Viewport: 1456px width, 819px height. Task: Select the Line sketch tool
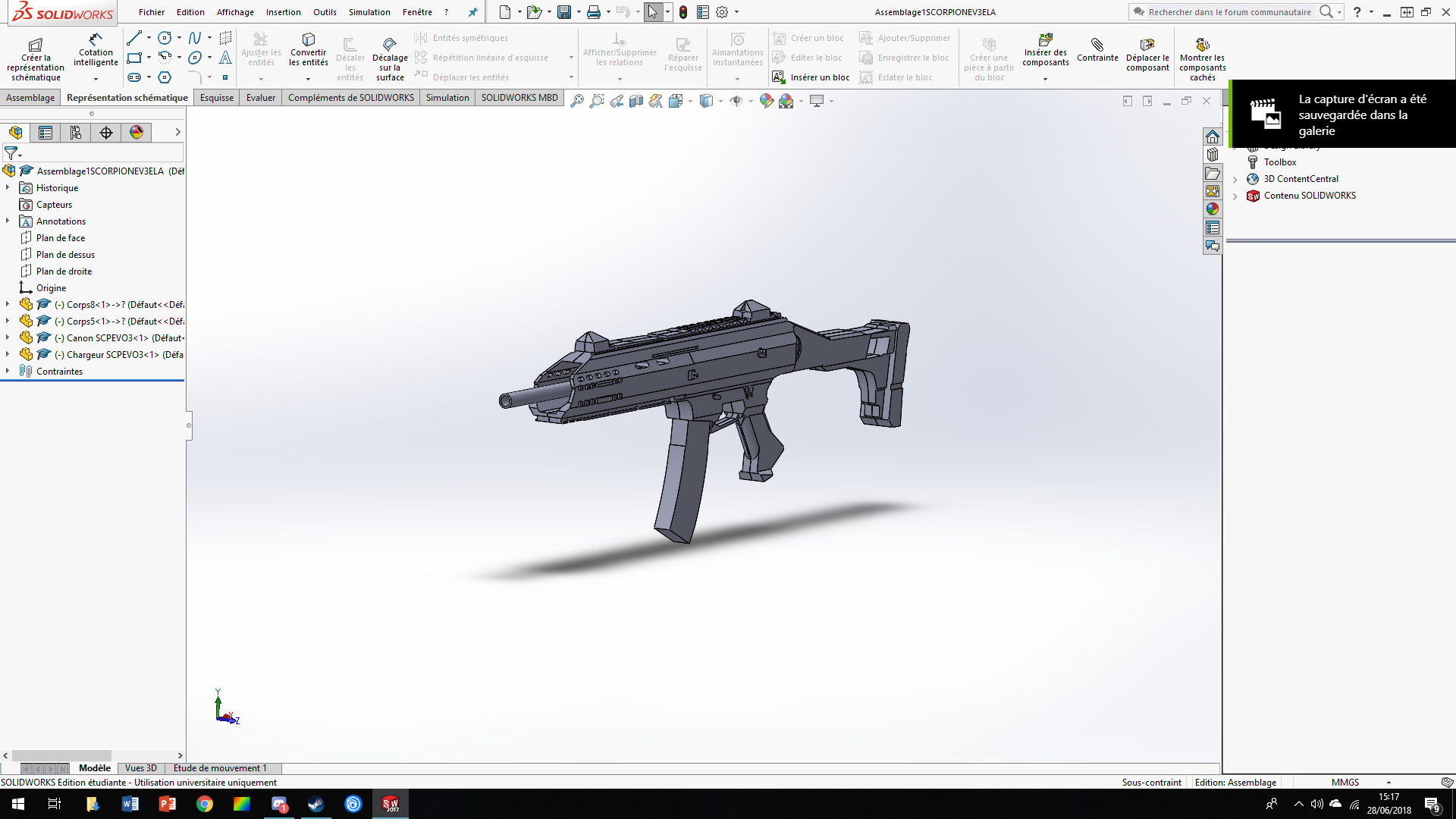pyautogui.click(x=135, y=38)
